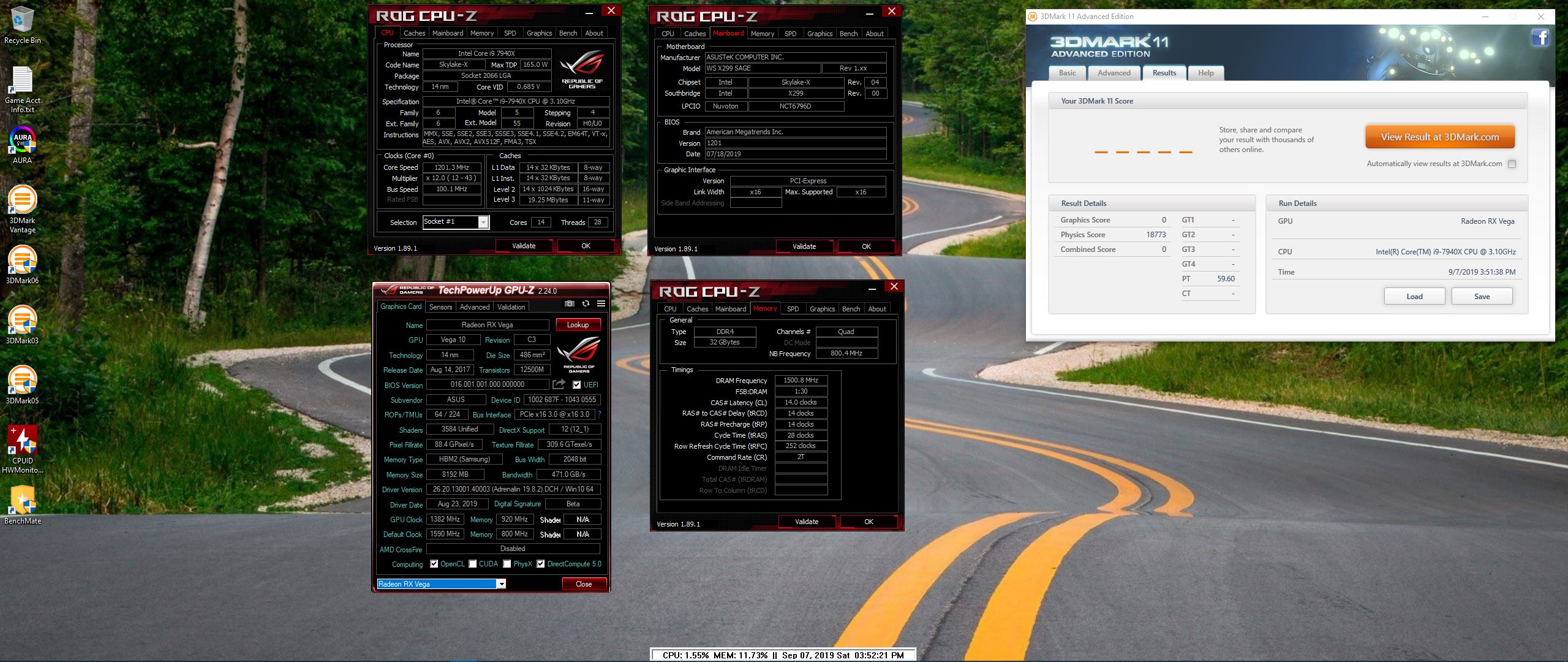1568x662 pixels.
Task: Click the GPU-Z screenshot camera icon
Action: [570, 303]
